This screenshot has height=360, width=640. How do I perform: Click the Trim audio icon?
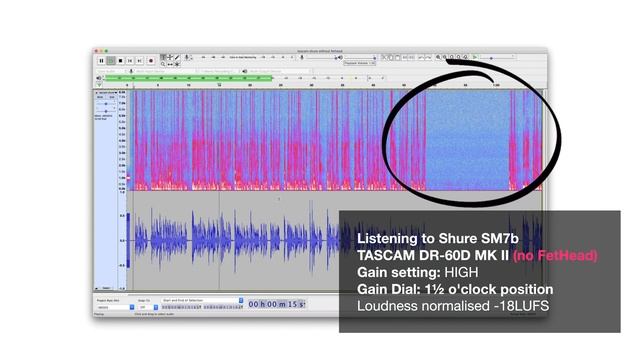tap(405, 58)
